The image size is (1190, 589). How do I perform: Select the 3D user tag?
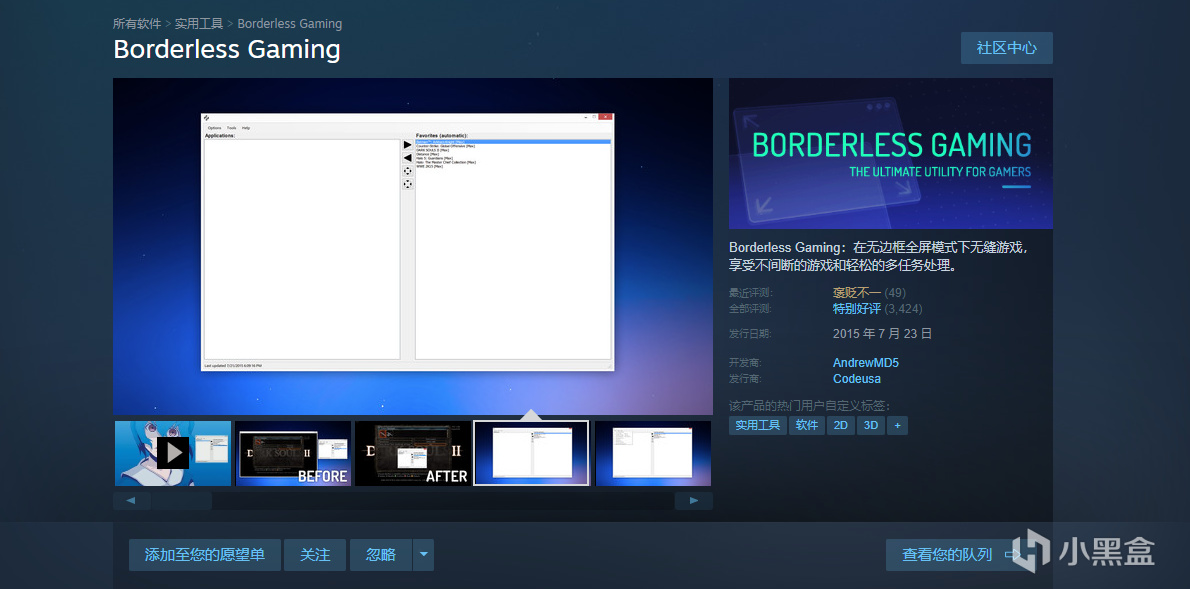(x=870, y=425)
